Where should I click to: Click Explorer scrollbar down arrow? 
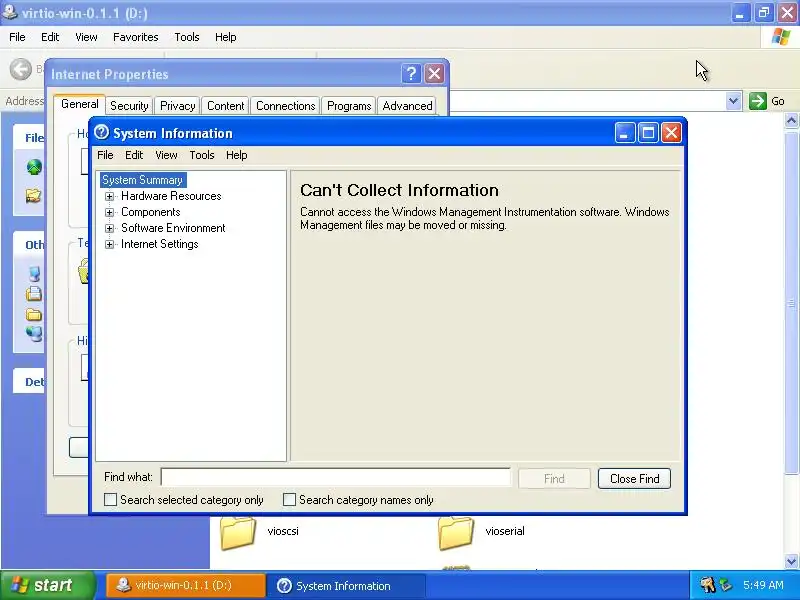point(791,561)
